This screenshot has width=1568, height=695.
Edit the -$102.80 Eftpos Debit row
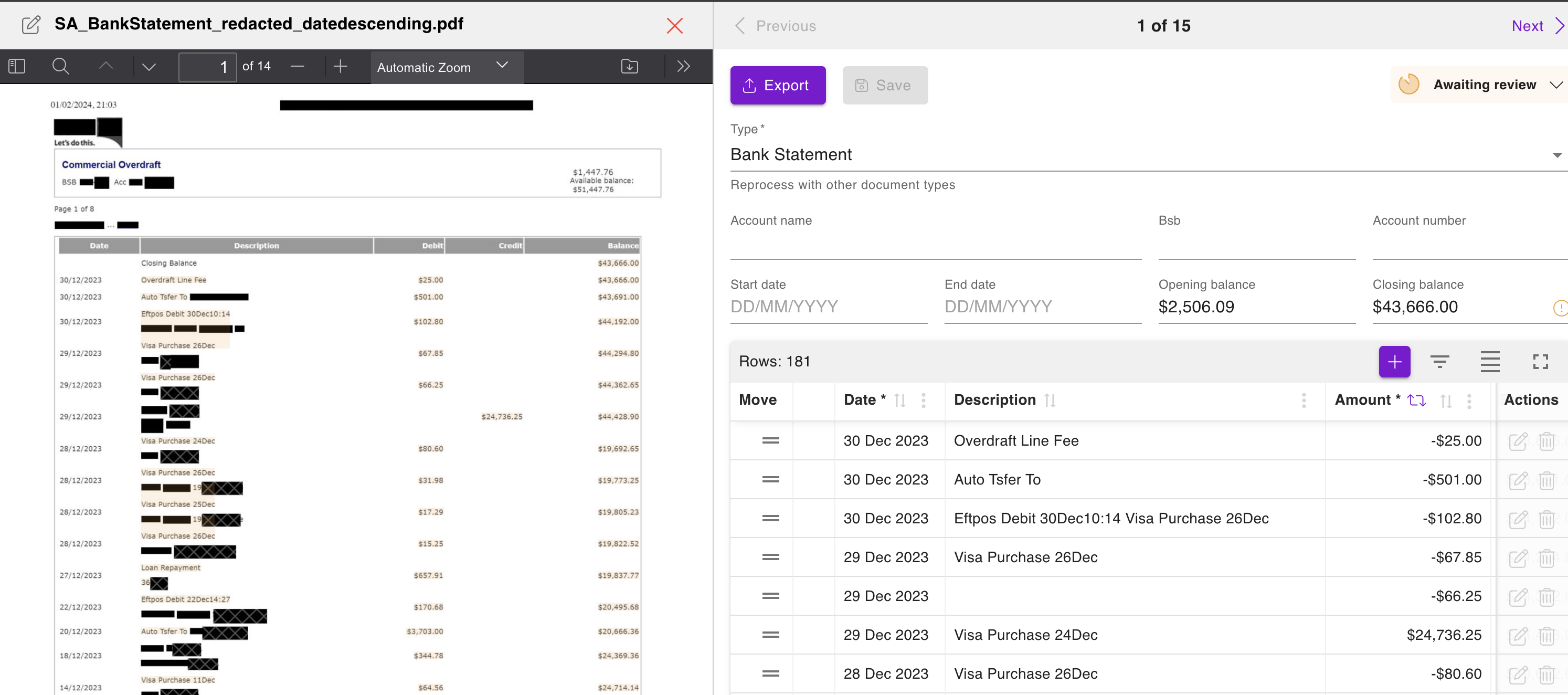coord(1518,519)
